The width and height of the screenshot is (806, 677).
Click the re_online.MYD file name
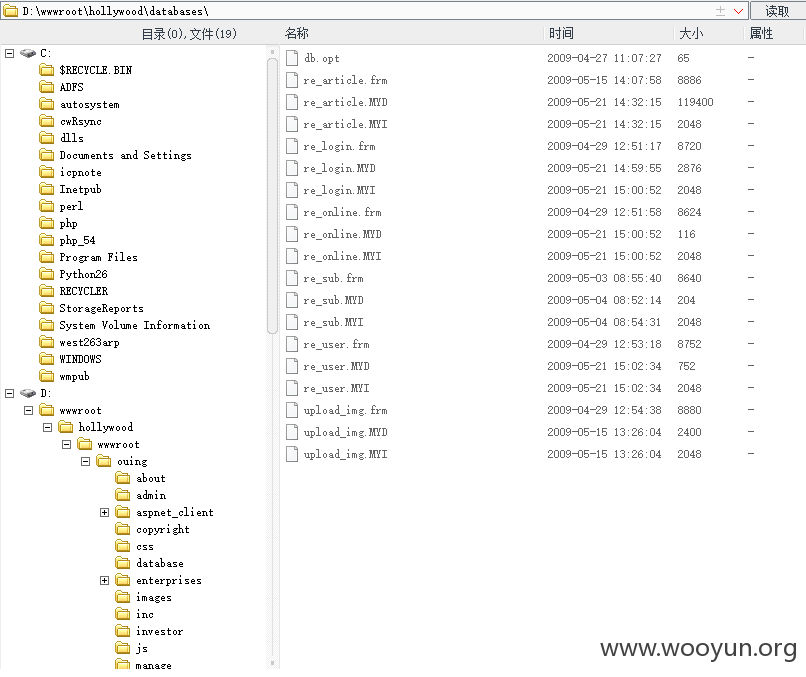point(342,234)
